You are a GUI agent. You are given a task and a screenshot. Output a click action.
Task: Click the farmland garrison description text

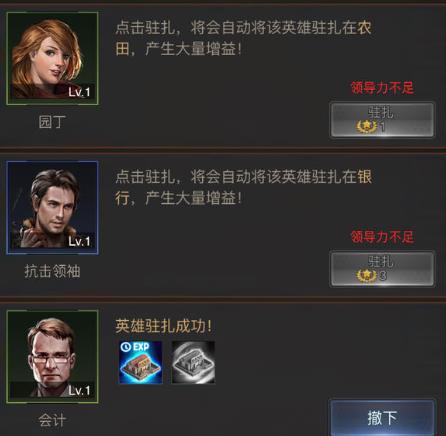(x=243, y=38)
